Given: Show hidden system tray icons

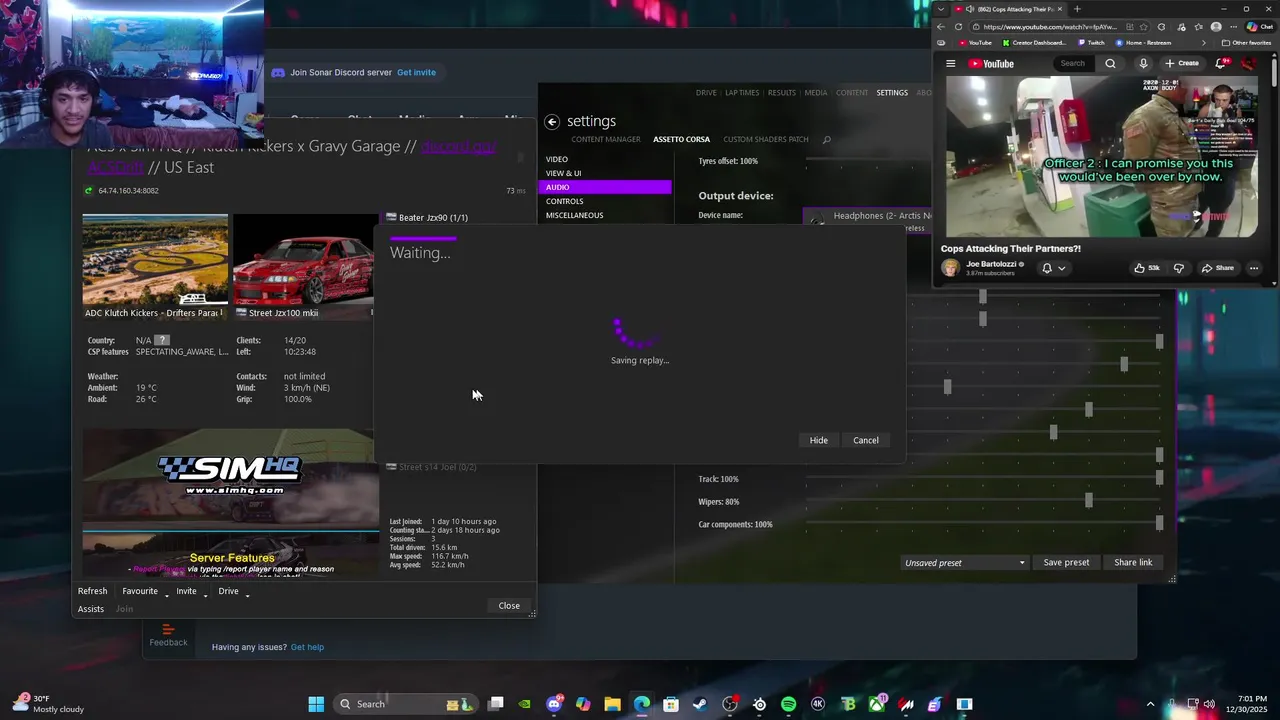Looking at the screenshot, I should (1150, 704).
